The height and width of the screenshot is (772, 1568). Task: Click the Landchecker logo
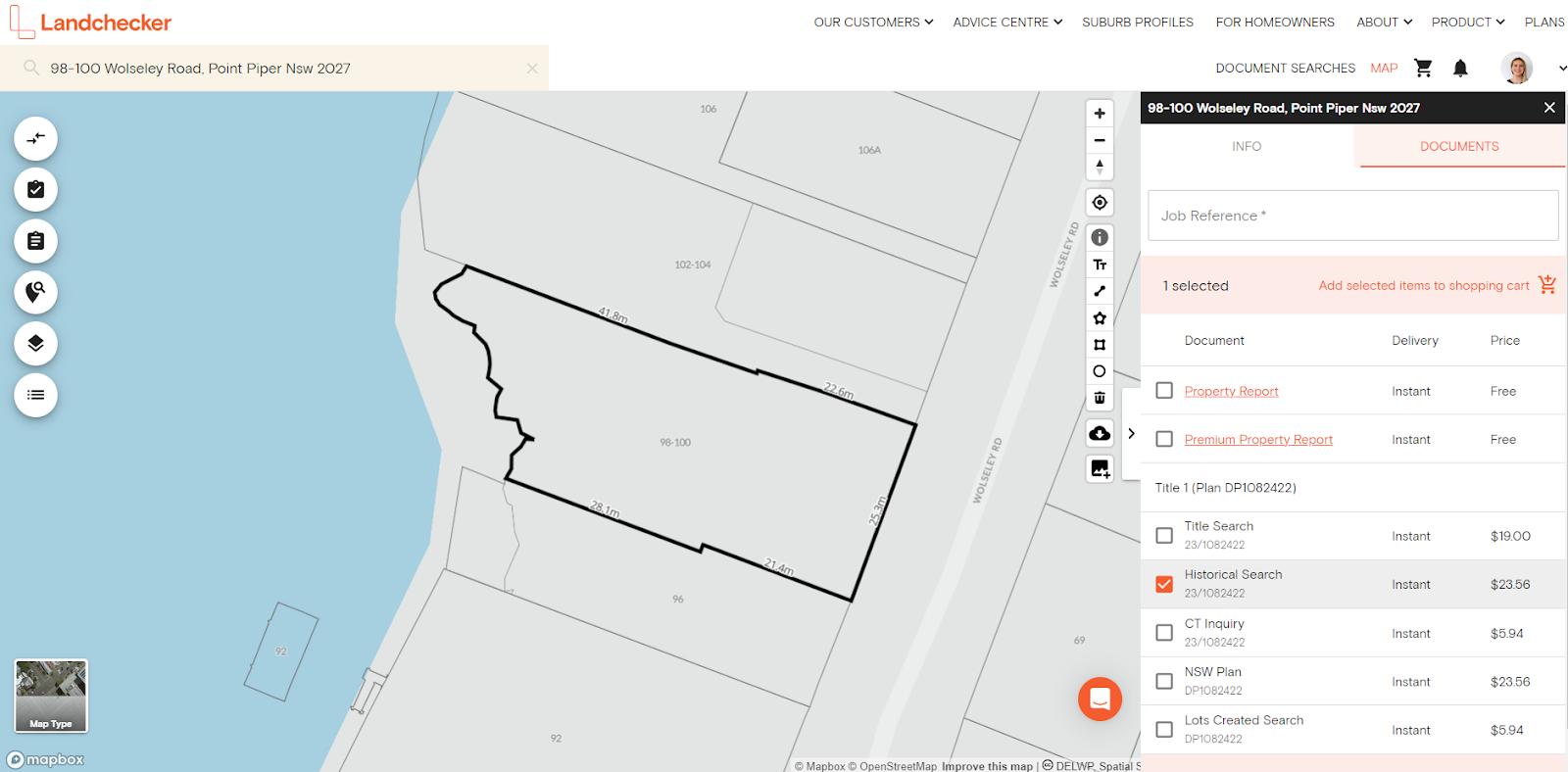[x=90, y=22]
